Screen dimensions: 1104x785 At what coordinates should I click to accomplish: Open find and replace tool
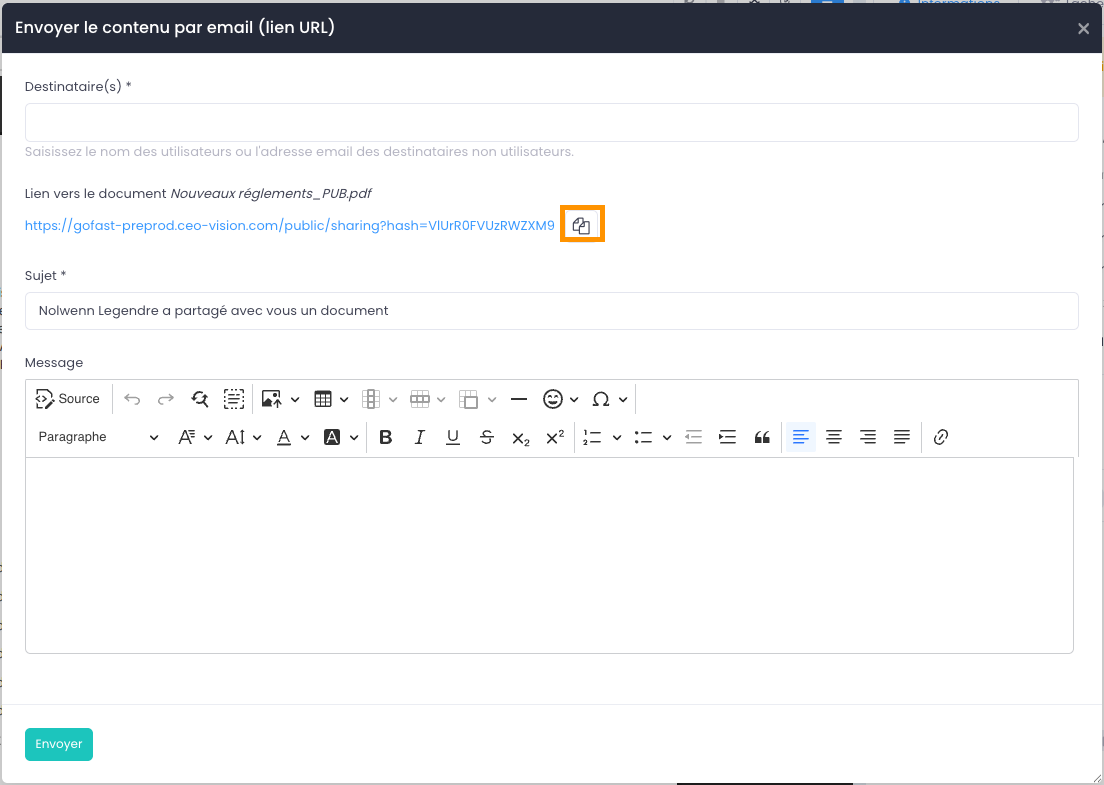200,399
